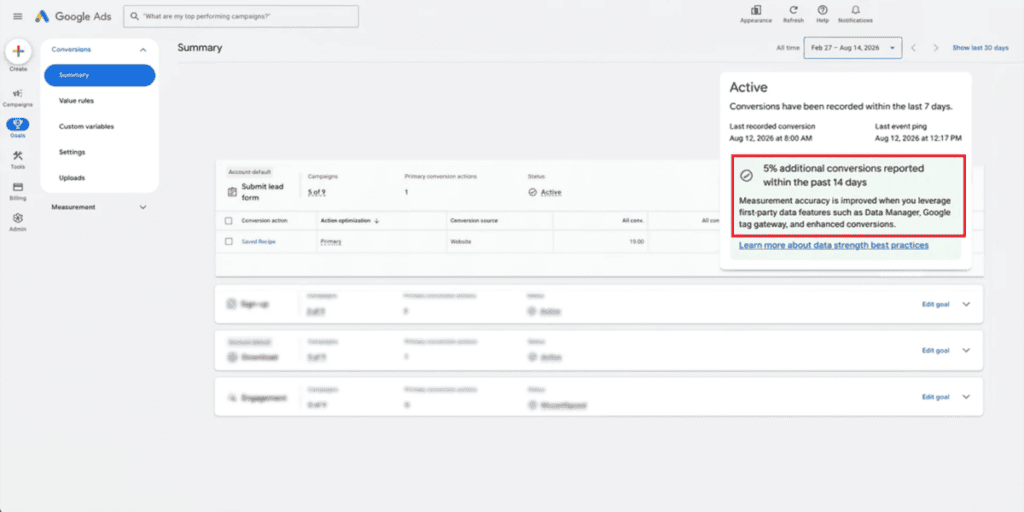Viewport: 1024px width, 512px height.
Task: Open the hamburger main menu
Action: click(18, 16)
